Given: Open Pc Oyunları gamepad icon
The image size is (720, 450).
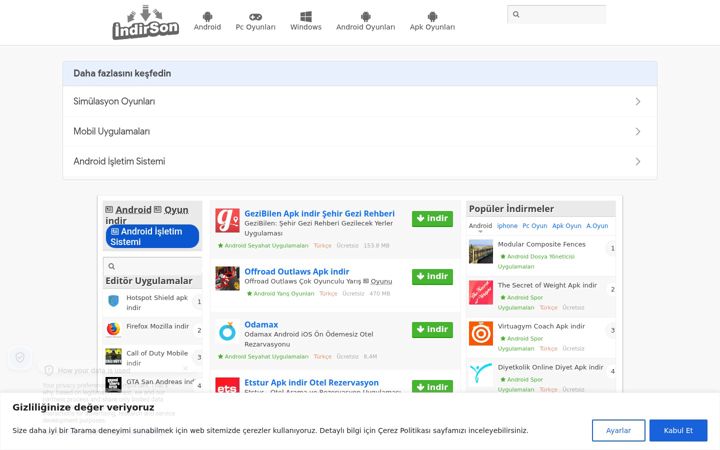Looking at the screenshot, I should tap(255, 17).
